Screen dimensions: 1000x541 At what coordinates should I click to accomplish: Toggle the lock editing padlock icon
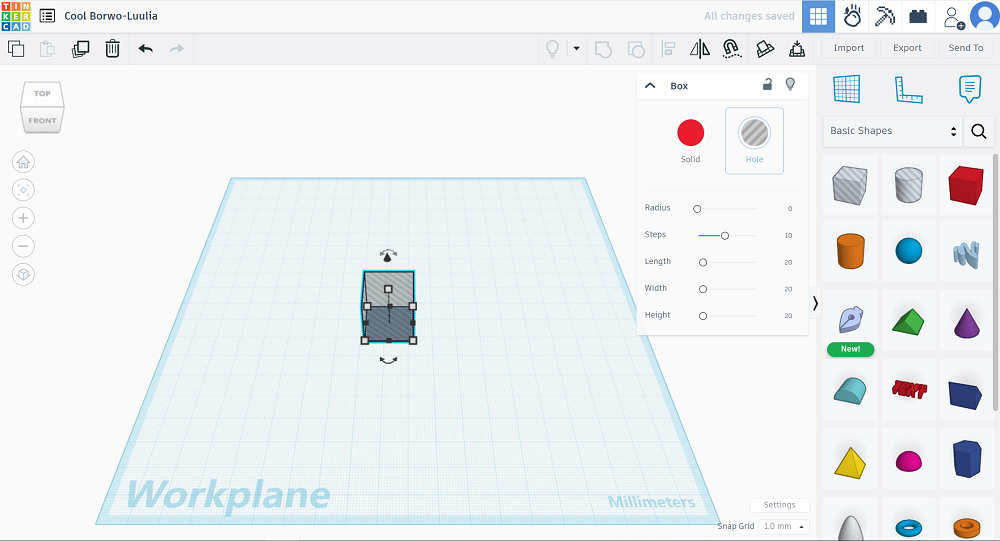[767, 85]
